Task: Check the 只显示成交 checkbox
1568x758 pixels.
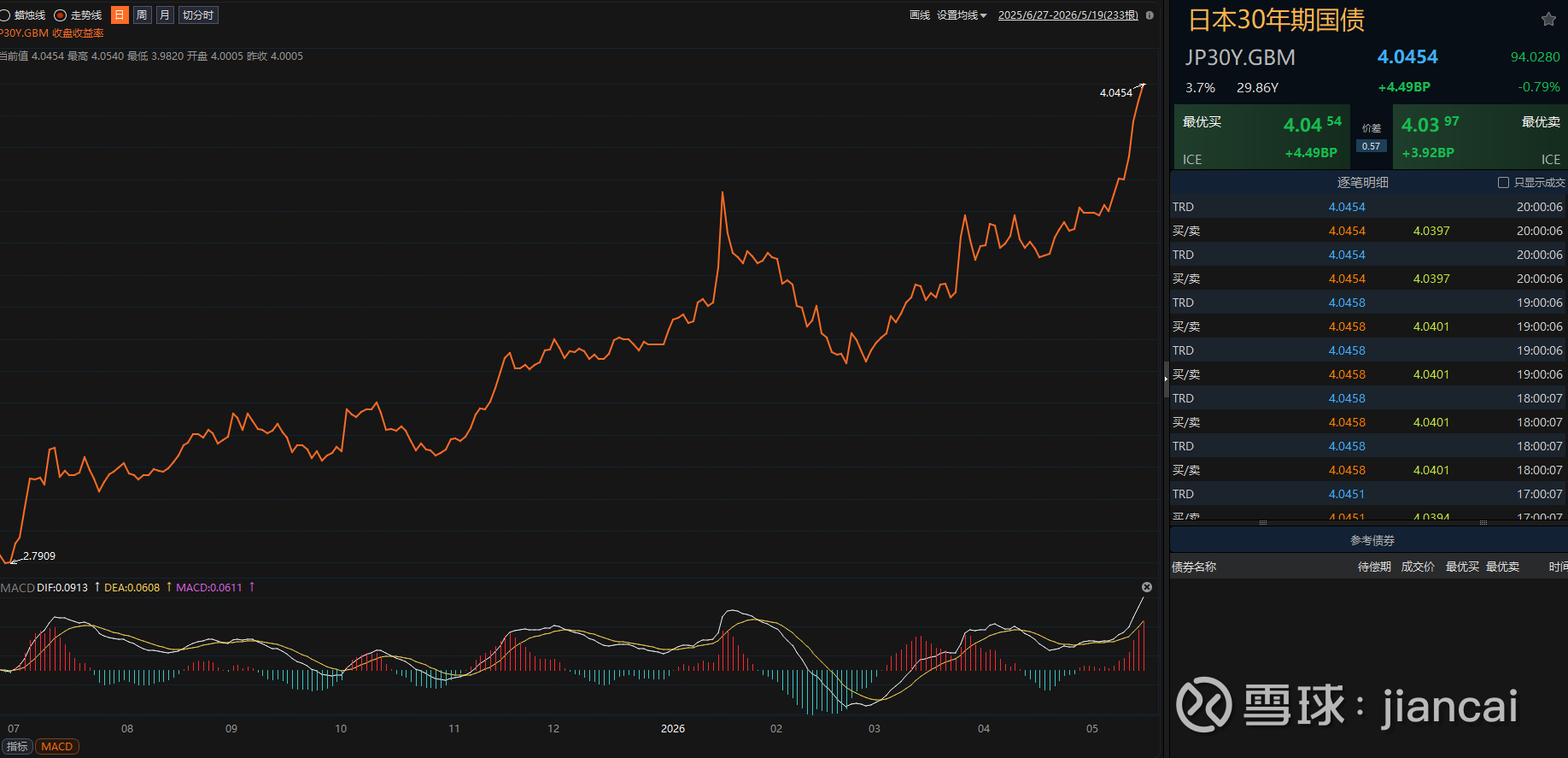Action: [x=1503, y=183]
